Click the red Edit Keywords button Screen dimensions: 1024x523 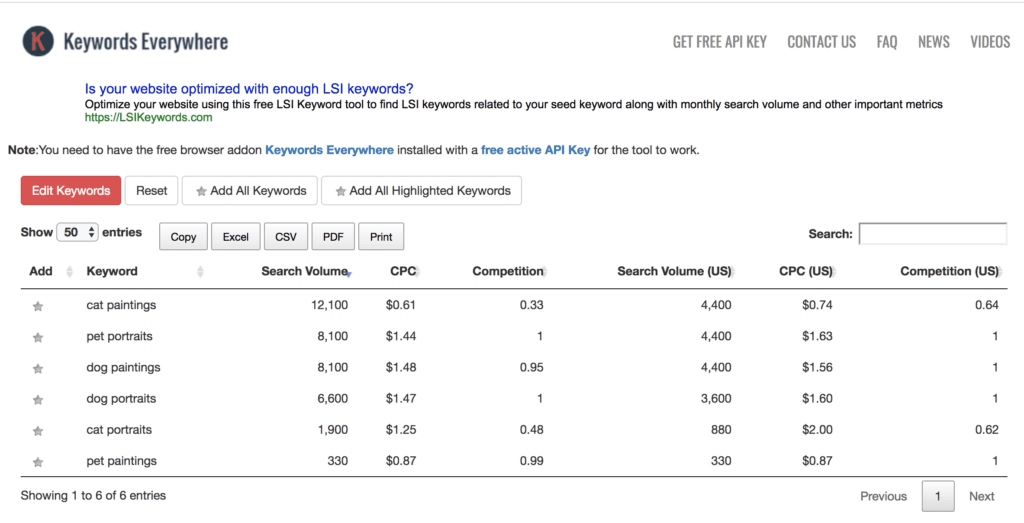(x=71, y=191)
